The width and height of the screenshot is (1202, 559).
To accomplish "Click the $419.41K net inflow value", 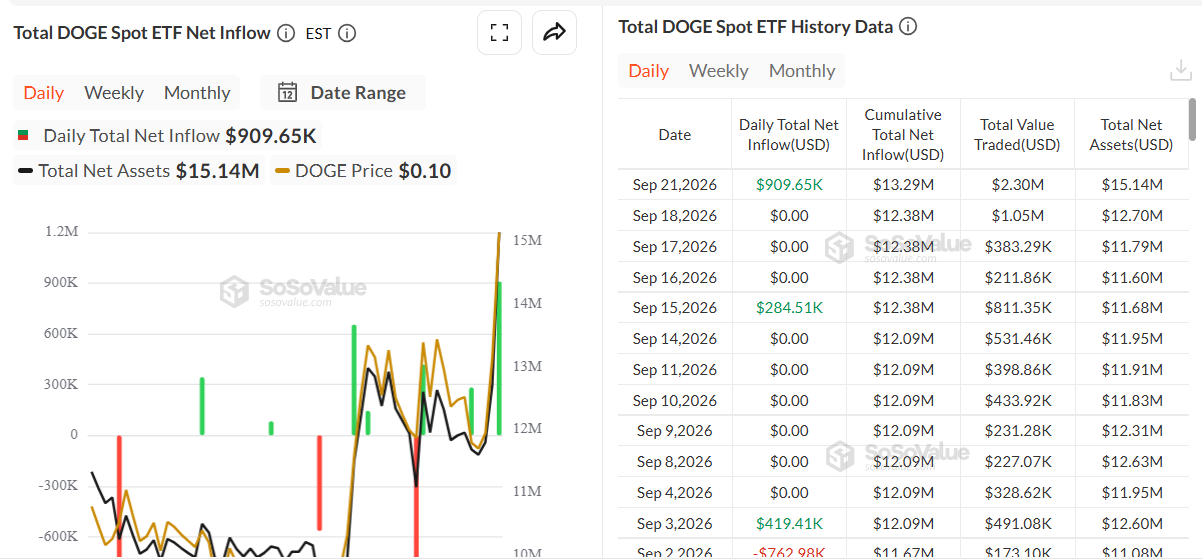I will 789,524.
